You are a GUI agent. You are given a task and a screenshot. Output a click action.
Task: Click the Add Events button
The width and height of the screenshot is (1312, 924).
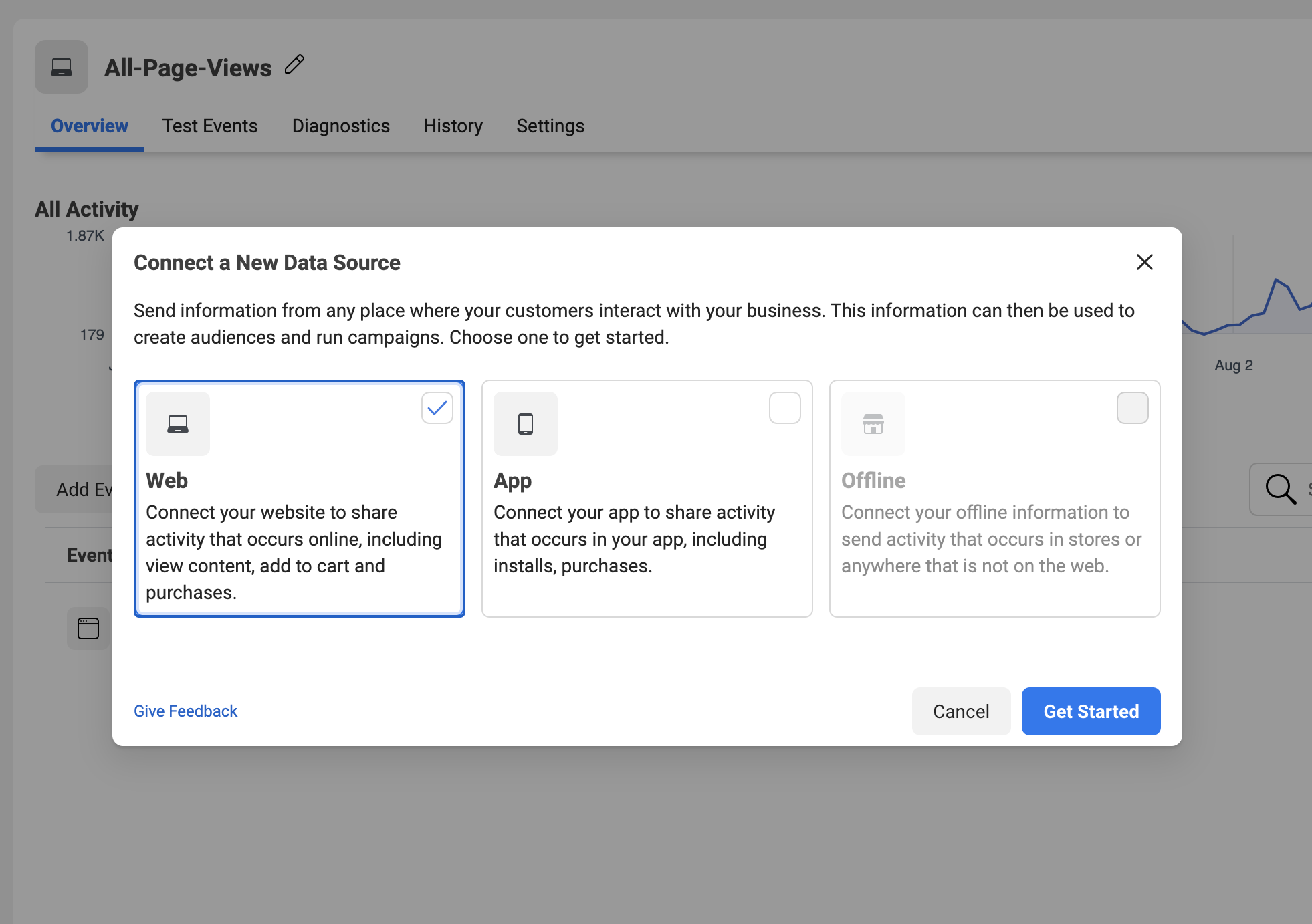[x=75, y=489]
